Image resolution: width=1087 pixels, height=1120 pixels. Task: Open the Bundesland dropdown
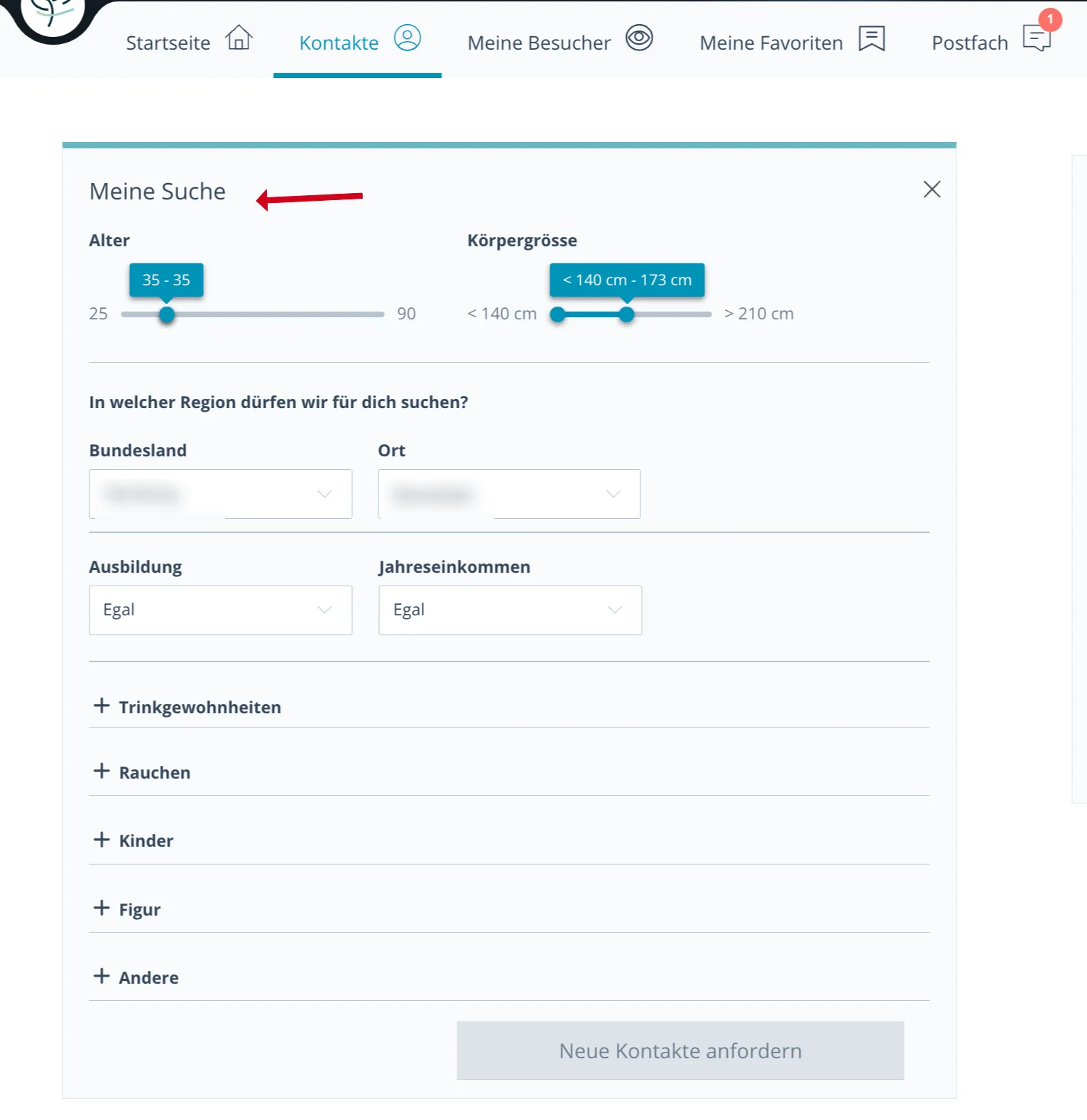coord(221,494)
